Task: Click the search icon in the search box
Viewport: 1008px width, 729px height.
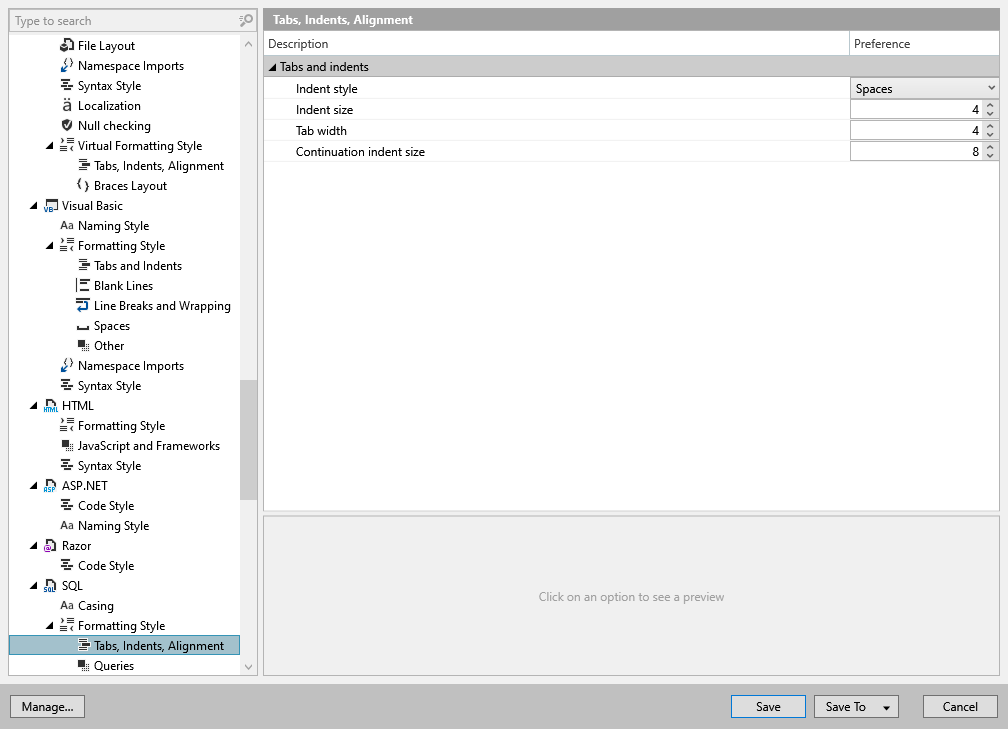Action: [244, 20]
